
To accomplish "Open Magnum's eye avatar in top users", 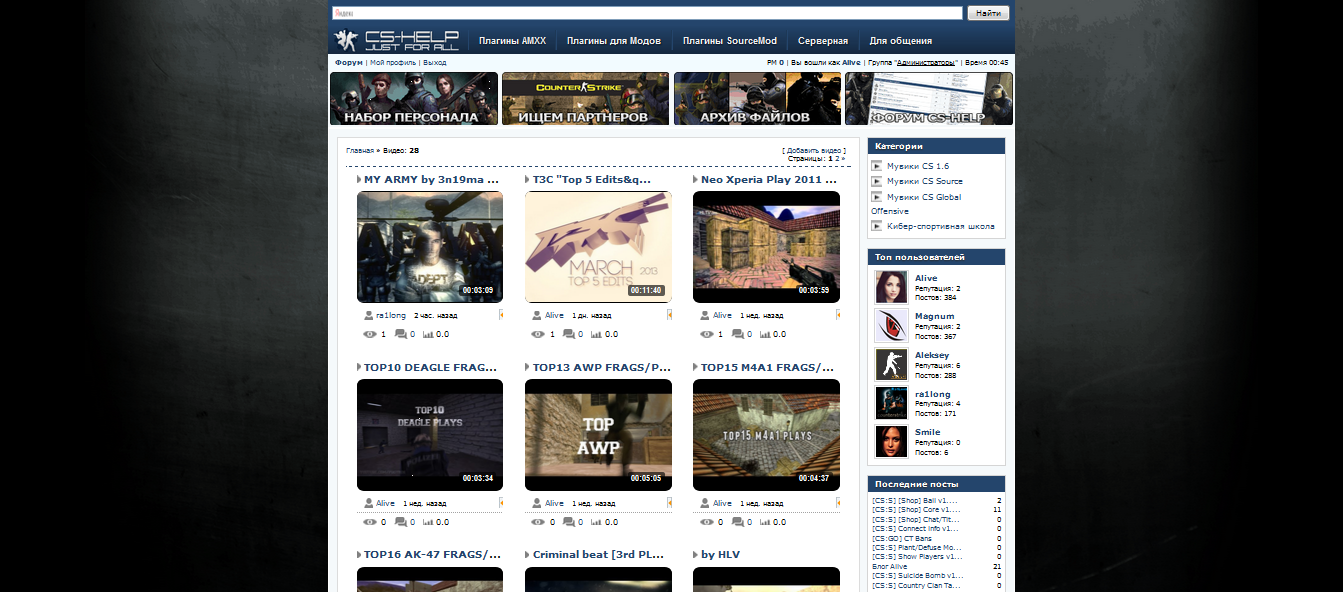I will [891, 326].
